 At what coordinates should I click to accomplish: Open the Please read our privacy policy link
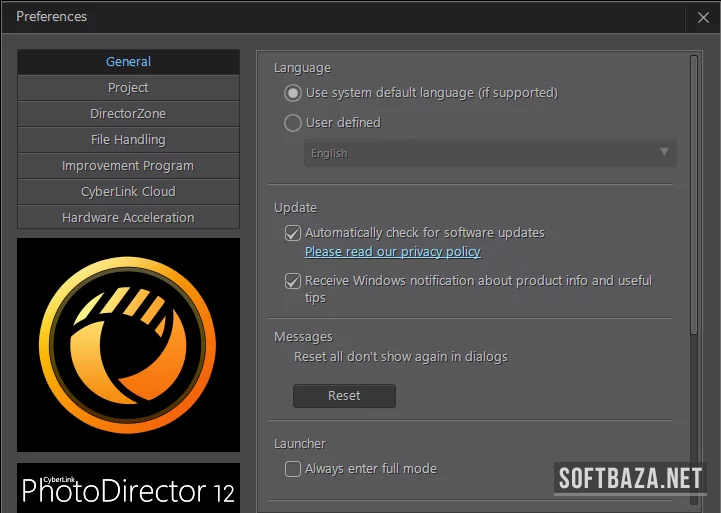tap(392, 252)
